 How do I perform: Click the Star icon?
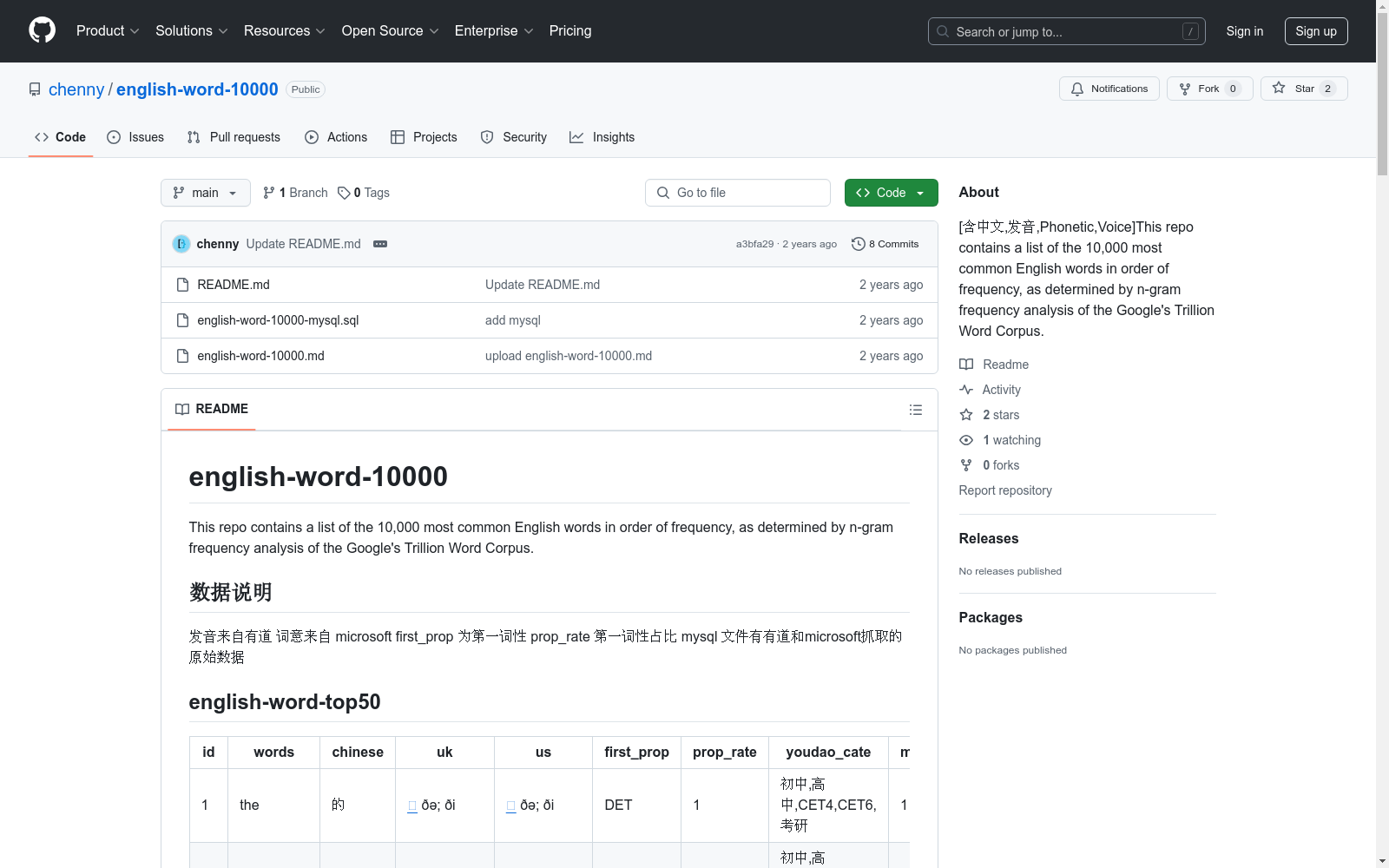coord(1279,88)
